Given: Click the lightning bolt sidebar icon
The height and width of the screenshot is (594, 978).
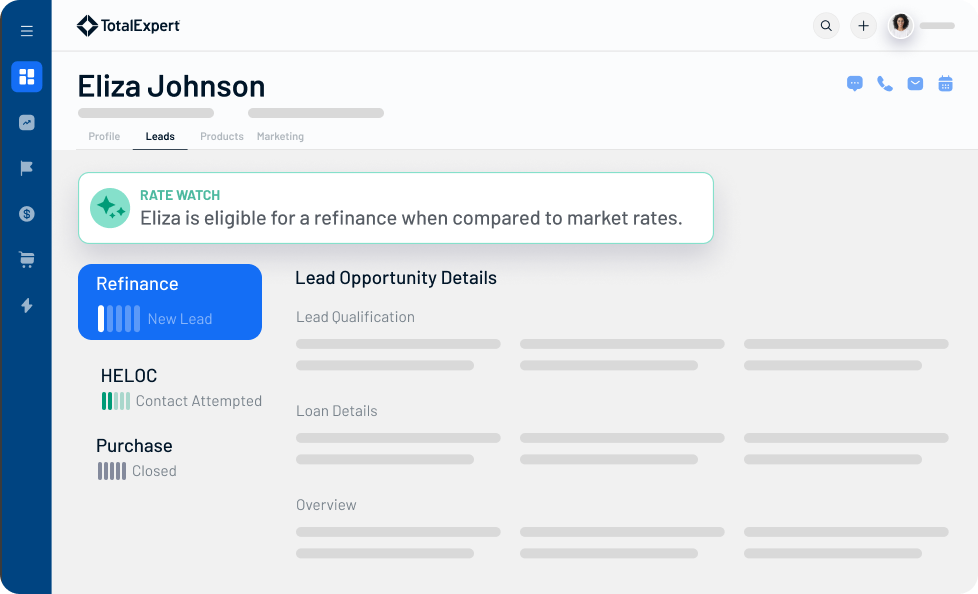Looking at the screenshot, I should point(26,304).
